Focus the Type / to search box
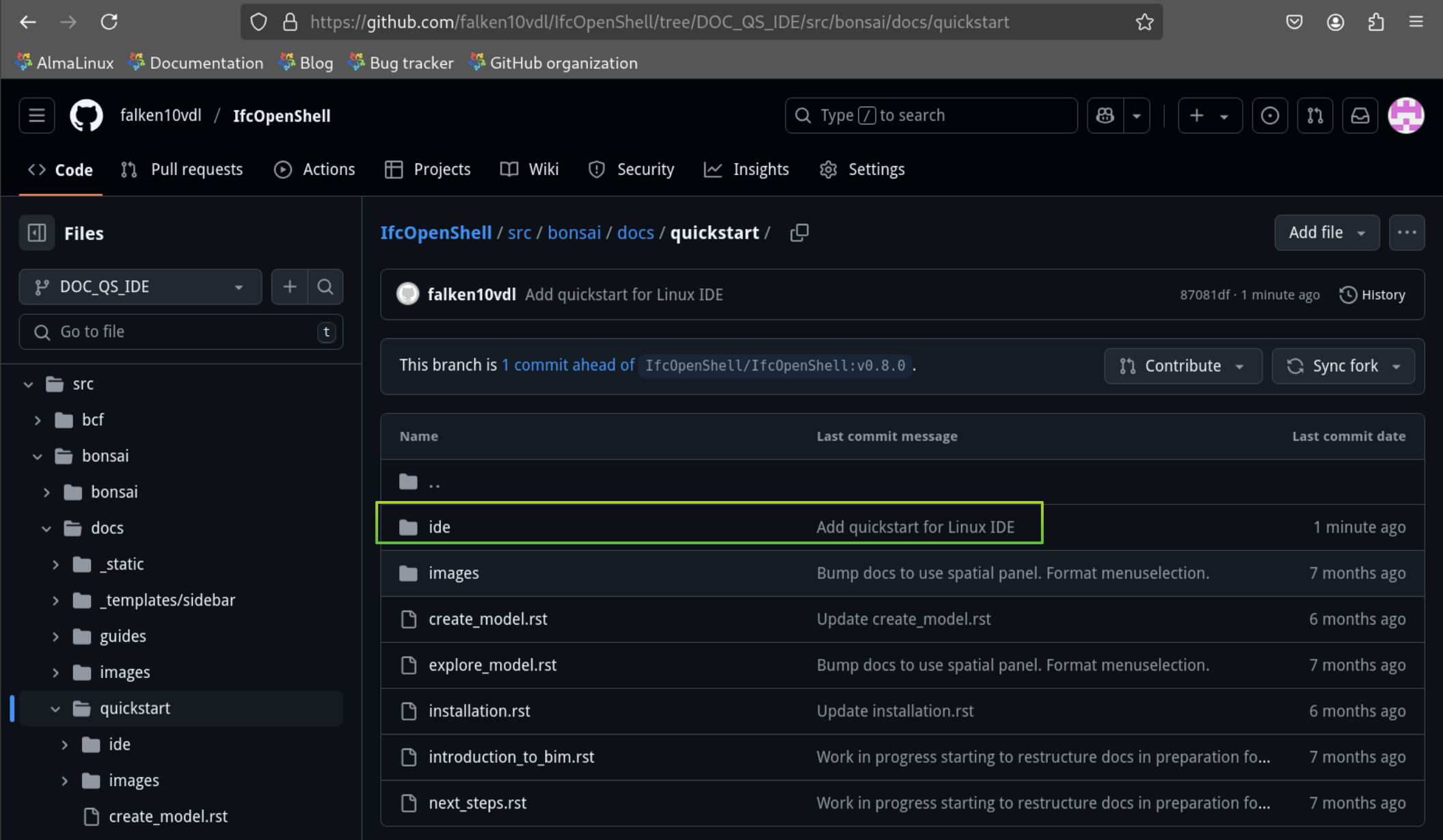 pos(931,116)
